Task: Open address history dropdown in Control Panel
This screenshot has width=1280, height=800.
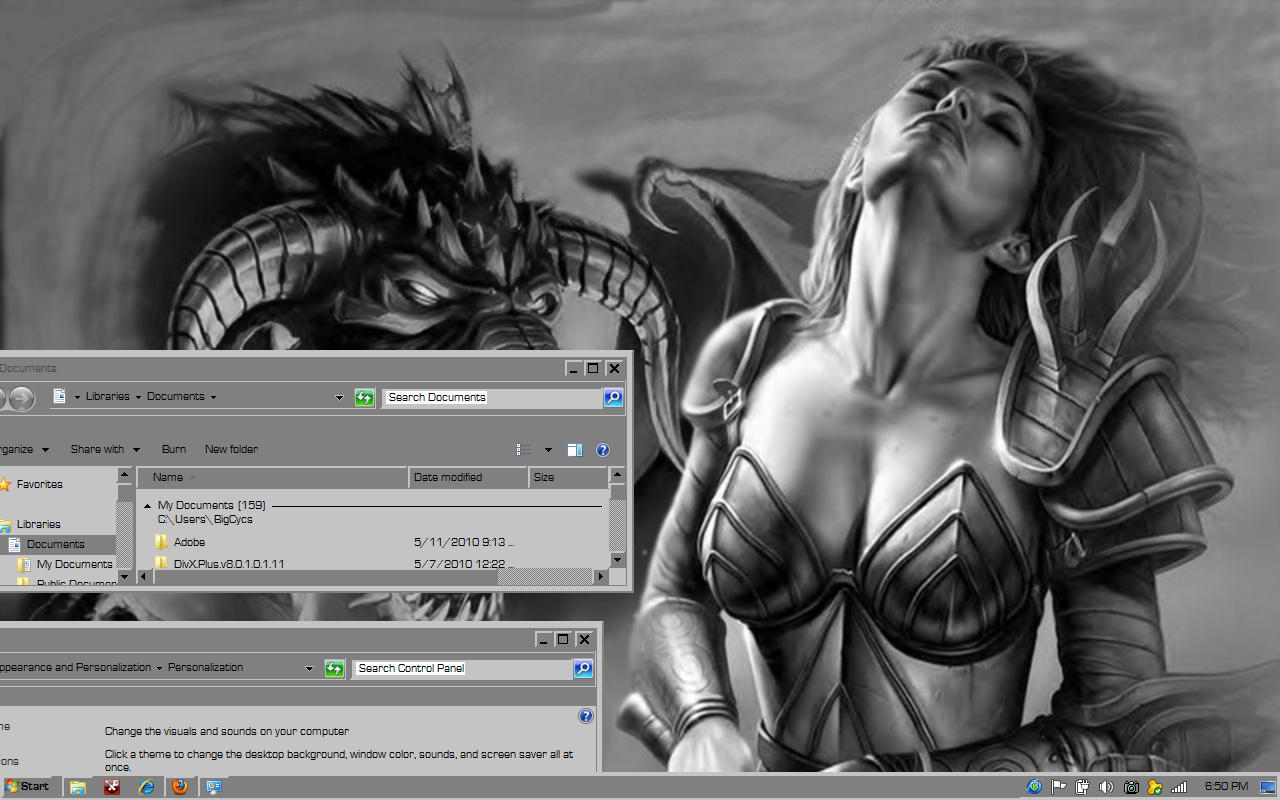Action: click(310, 668)
